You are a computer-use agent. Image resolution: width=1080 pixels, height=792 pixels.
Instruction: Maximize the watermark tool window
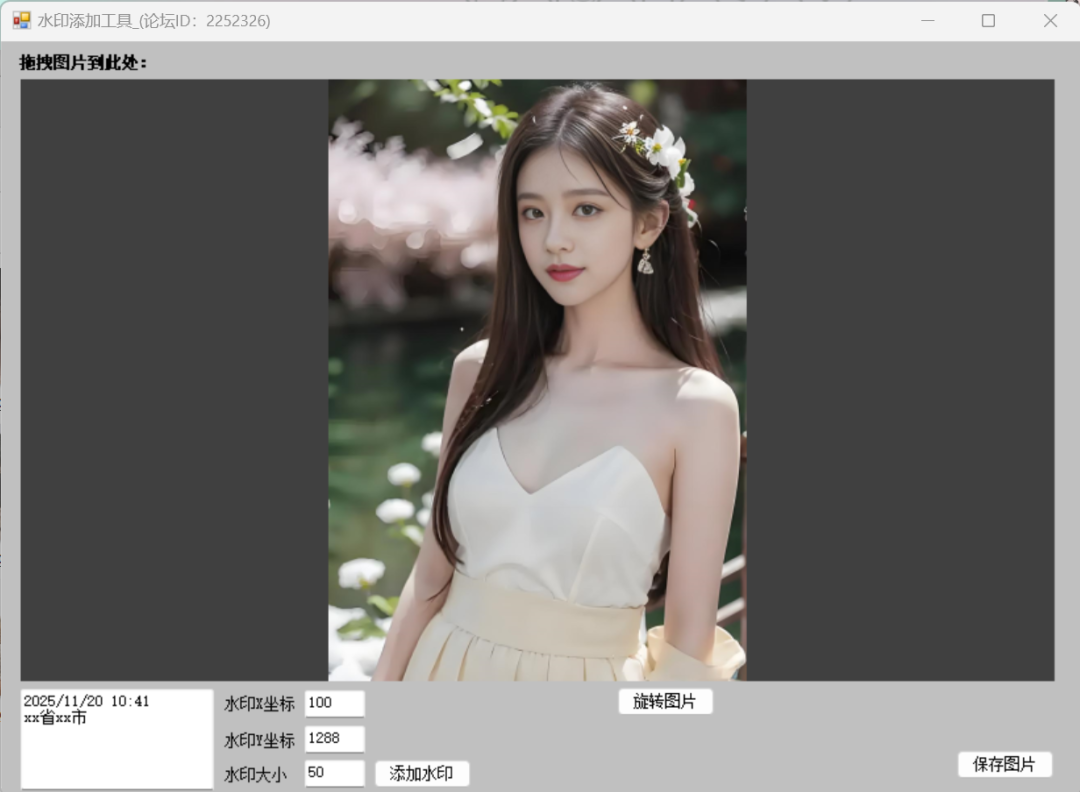coord(988,20)
